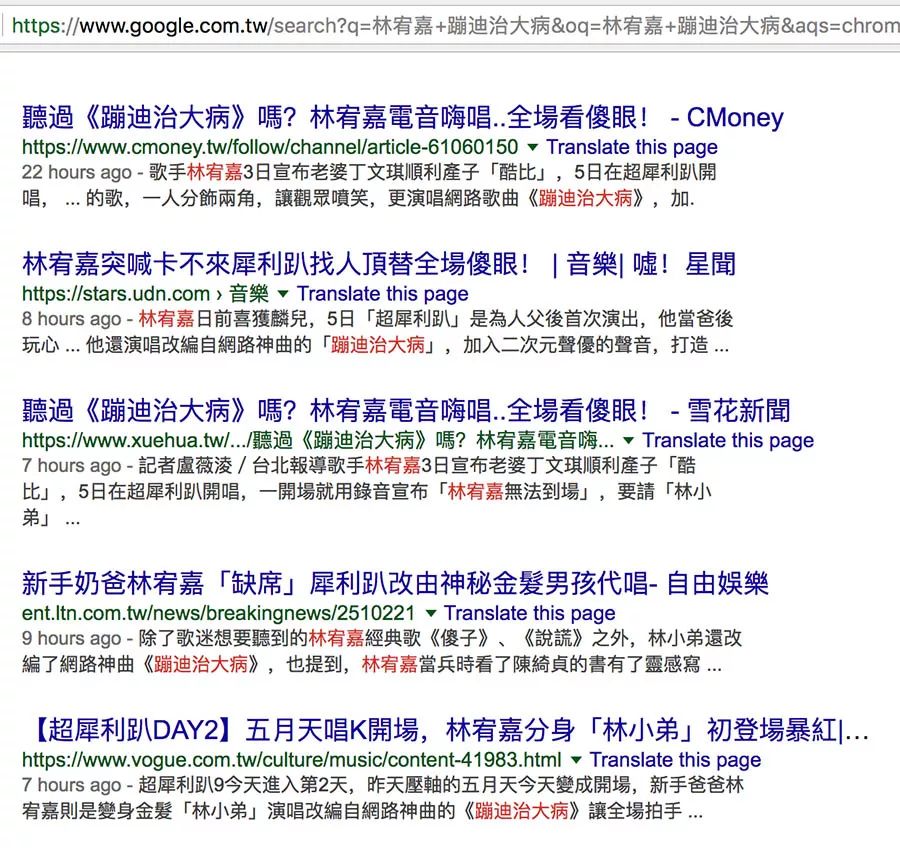Click the '22 hours ago' snippet text
The height and width of the screenshot is (848, 900).
tap(77, 172)
